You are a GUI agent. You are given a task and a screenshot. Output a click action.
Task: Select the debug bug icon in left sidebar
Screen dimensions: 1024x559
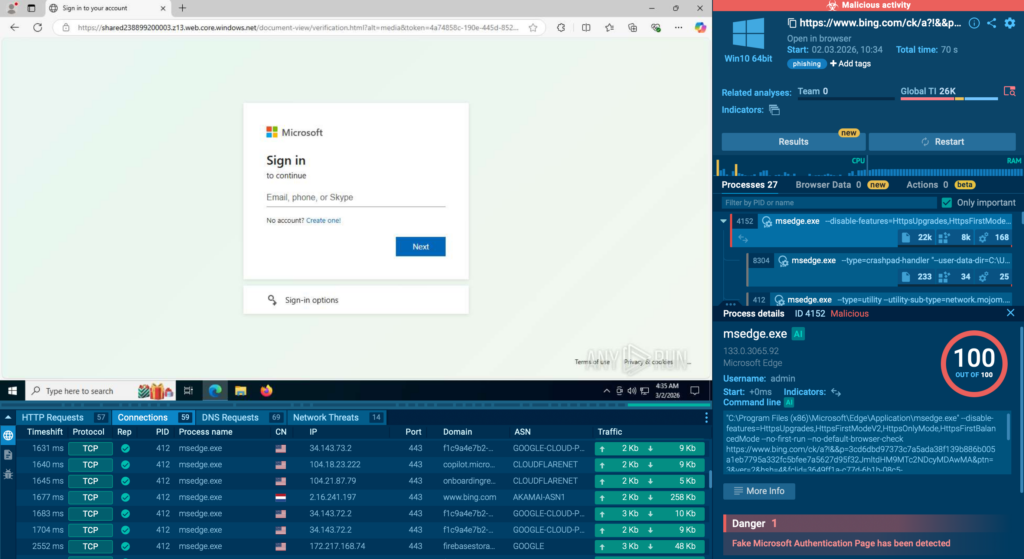coord(8,474)
